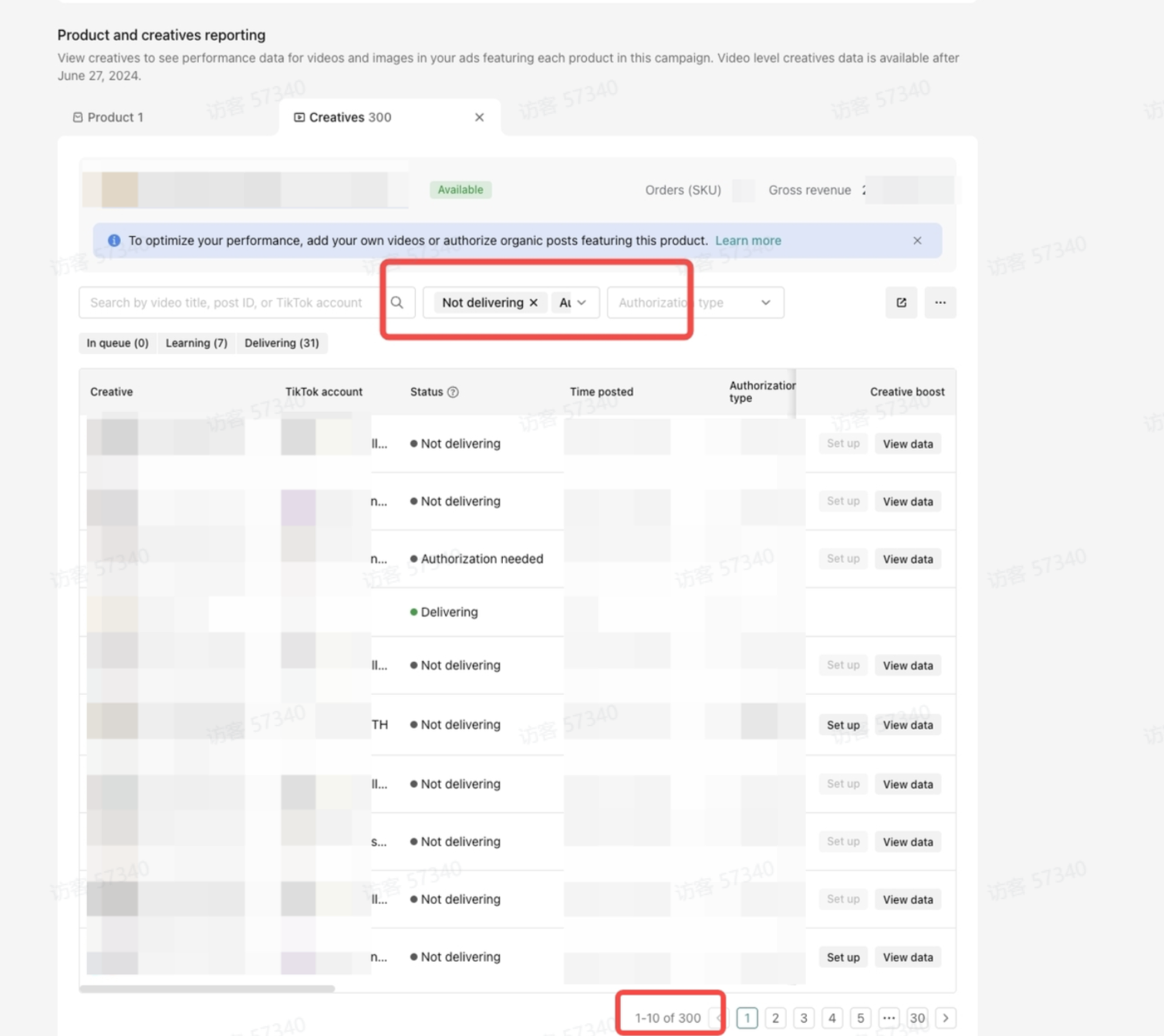Jump to page 30
Viewport: 1164px width, 1036px height.
click(917, 1017)
